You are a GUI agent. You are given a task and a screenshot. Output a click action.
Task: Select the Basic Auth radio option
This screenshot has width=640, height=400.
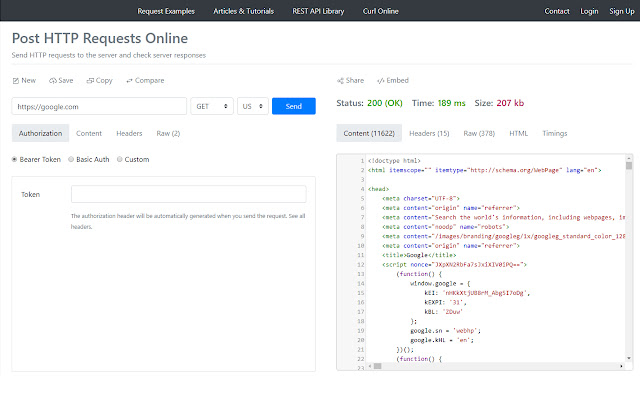tap(71, 159)
